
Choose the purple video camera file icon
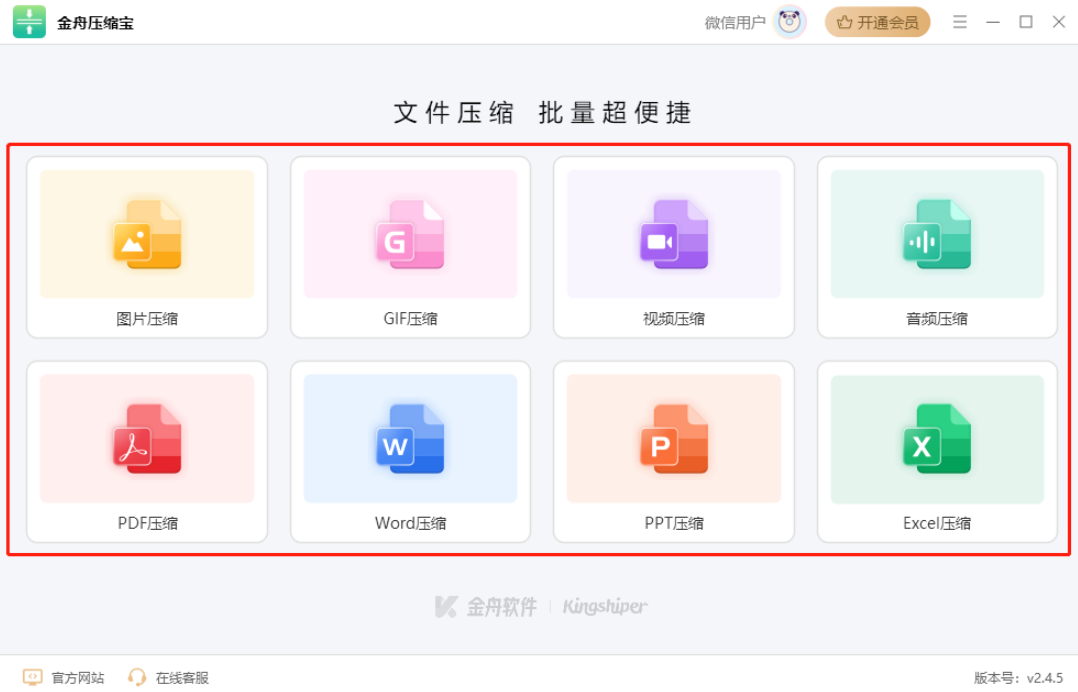coord(674,234)
